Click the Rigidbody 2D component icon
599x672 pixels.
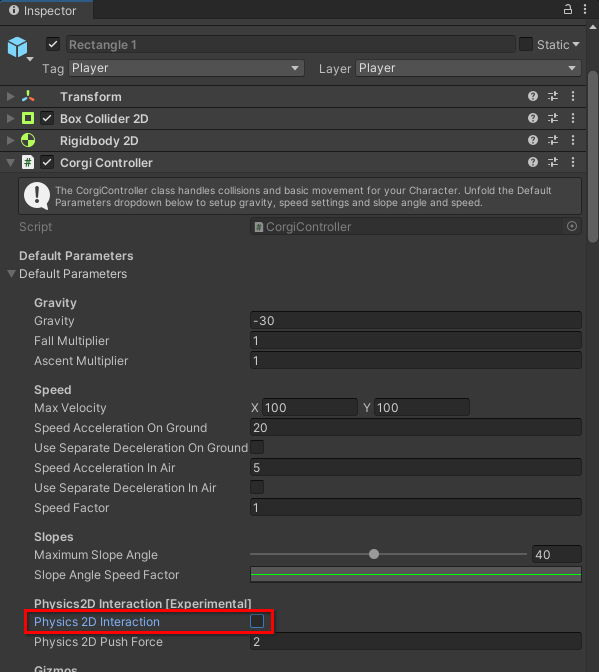(x=28, y=140)
